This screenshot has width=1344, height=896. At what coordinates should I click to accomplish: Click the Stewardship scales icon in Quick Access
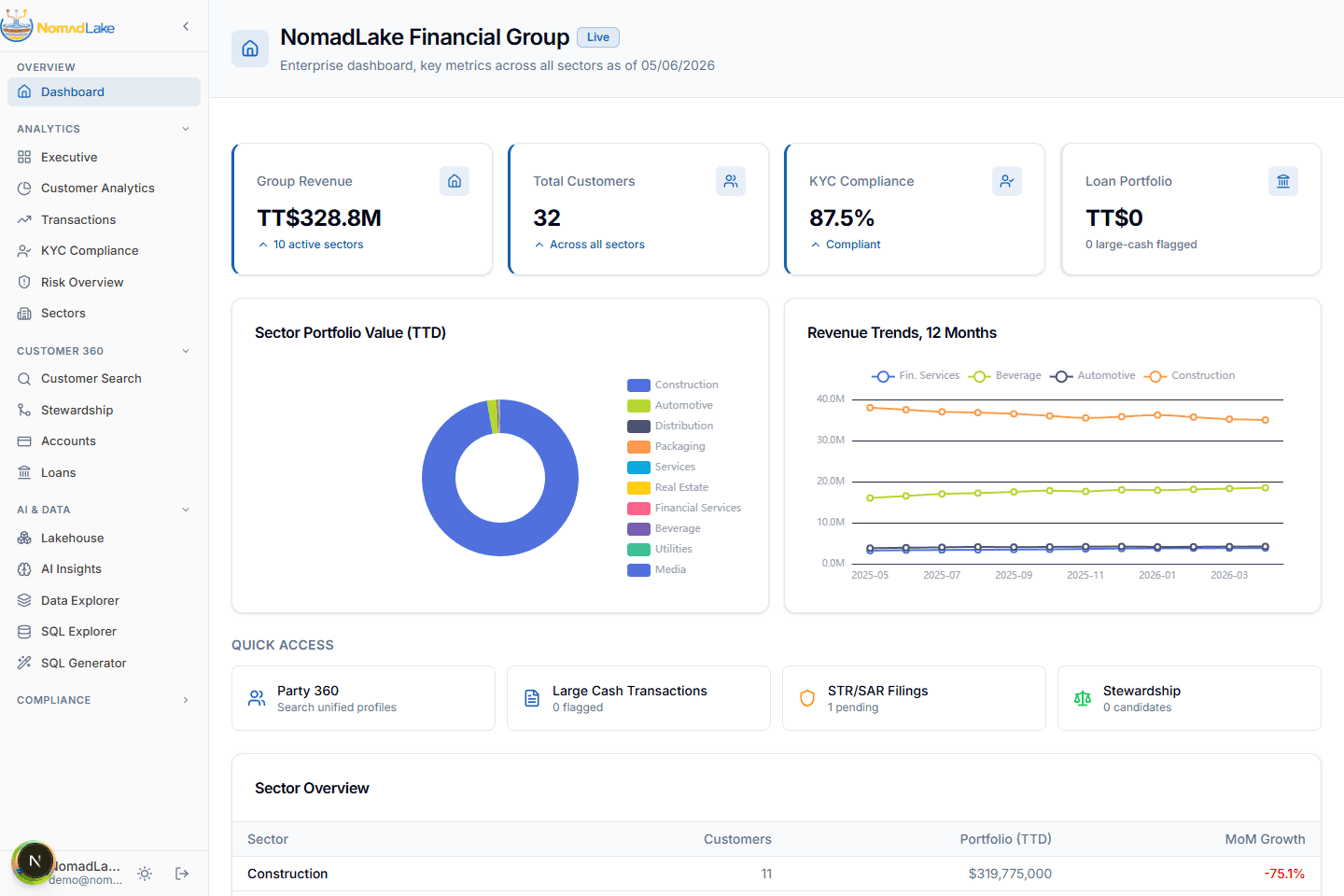click(1083, 698)
